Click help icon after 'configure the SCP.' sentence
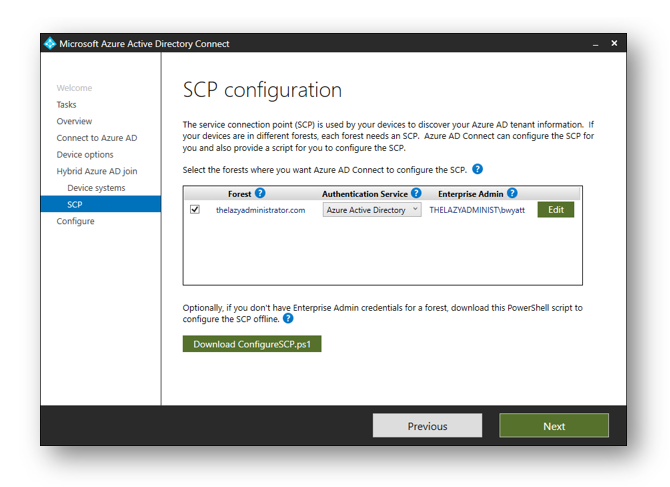Image resolution: width=670 pixels, height=487 pixels. (x=477, y=169)
